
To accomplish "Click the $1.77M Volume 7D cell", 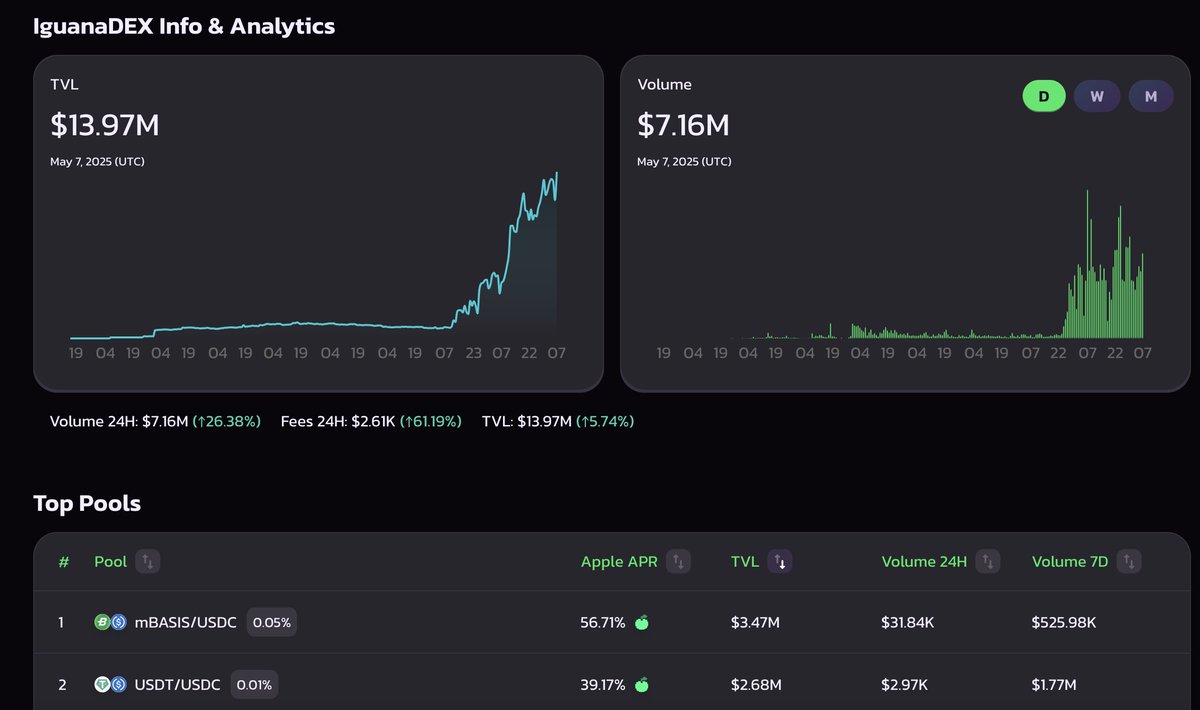I will tap(1054, 685).
